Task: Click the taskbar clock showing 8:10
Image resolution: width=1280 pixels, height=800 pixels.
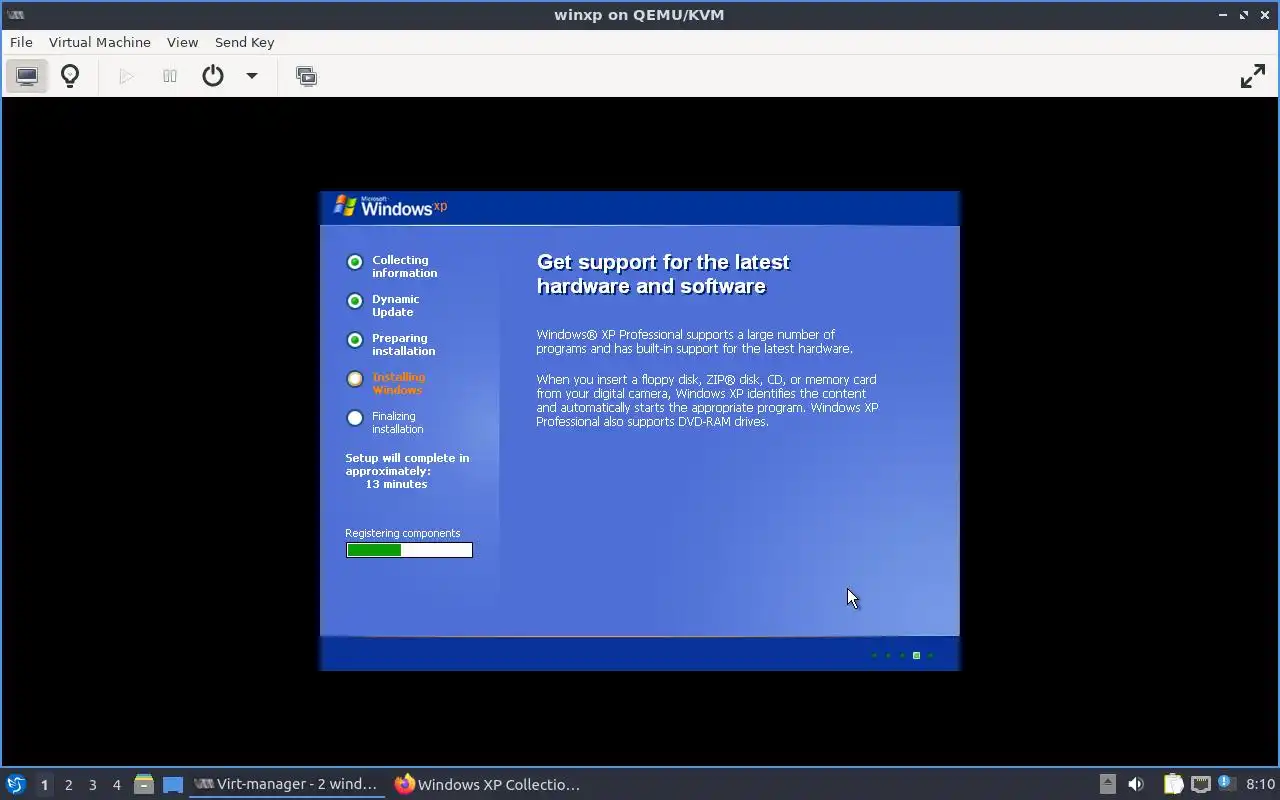Action: [1260, 784]
